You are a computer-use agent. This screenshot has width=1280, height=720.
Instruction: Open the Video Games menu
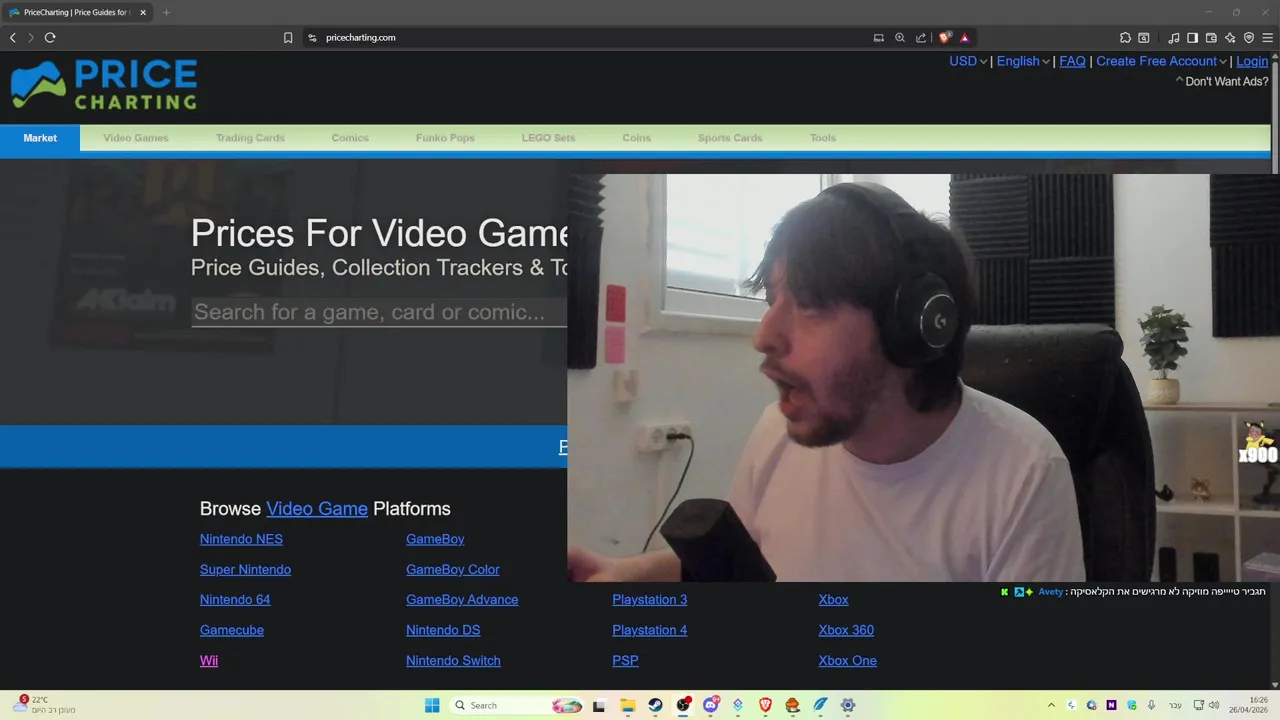136,138
